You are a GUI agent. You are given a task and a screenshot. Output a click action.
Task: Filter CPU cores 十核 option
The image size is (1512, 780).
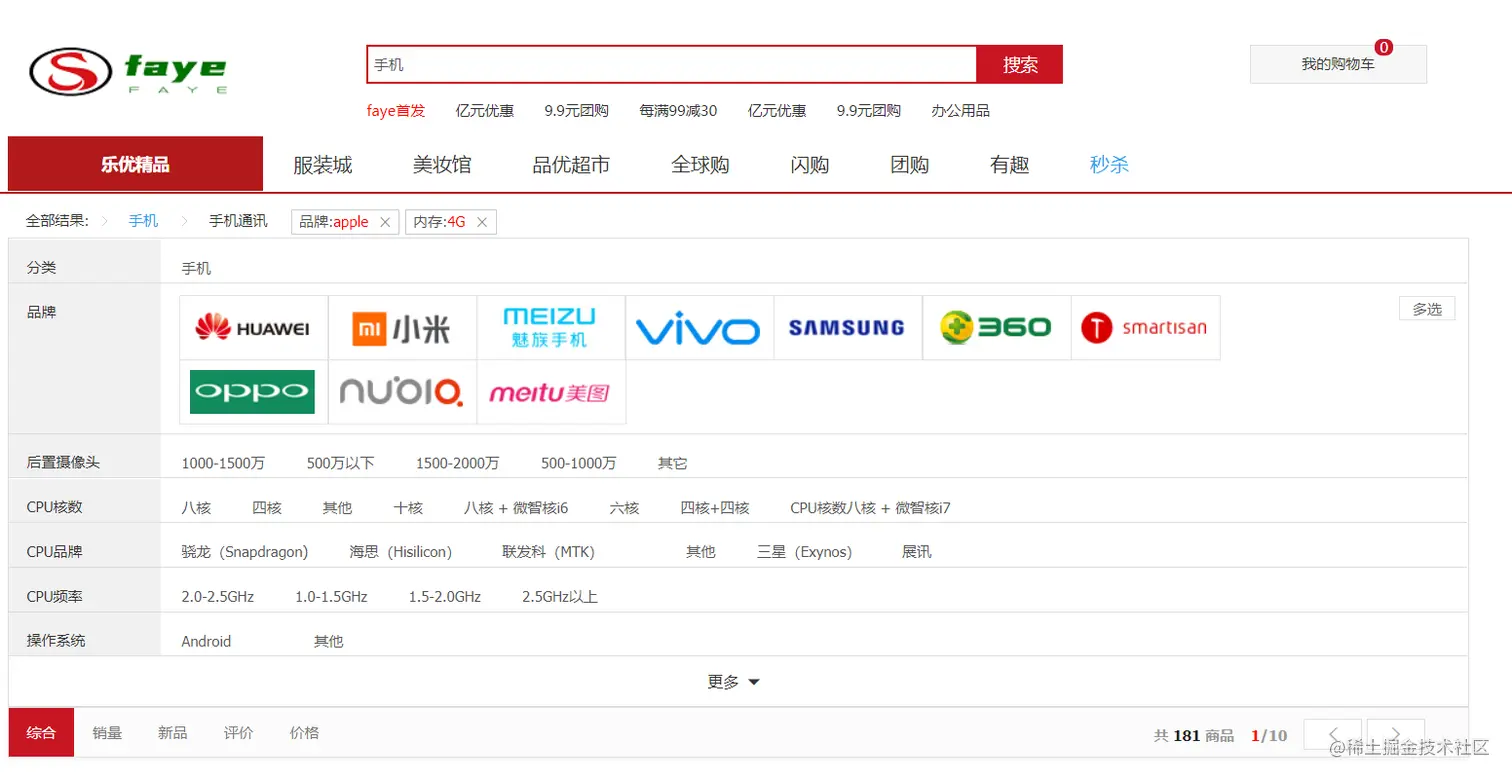408,508
